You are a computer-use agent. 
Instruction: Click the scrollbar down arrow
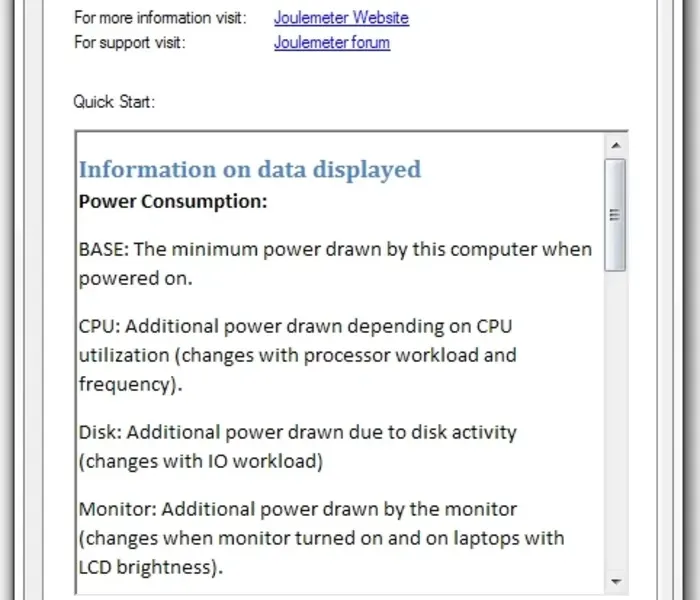615,581
